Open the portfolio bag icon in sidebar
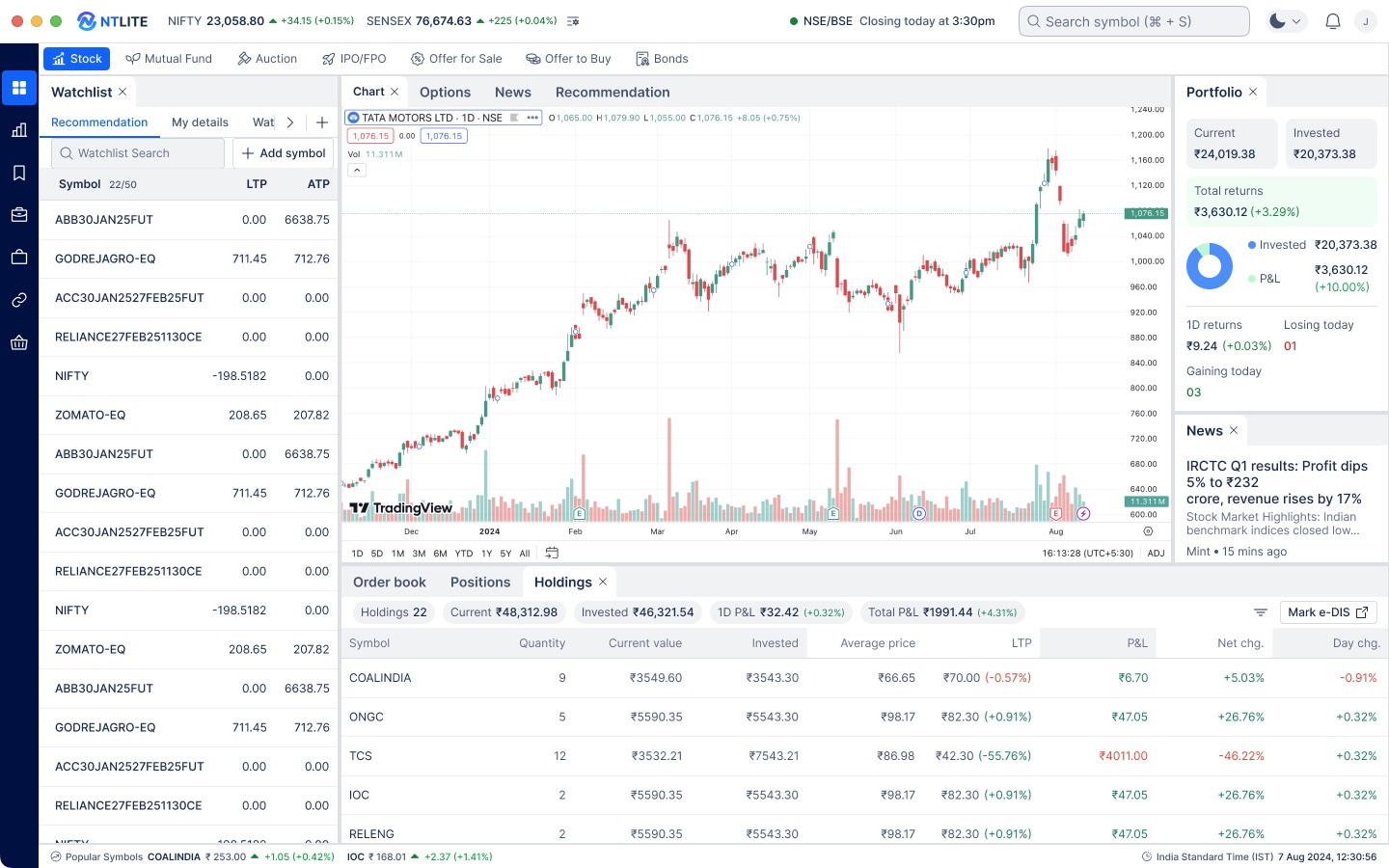The image size is (1389, 868). (19, 258)
